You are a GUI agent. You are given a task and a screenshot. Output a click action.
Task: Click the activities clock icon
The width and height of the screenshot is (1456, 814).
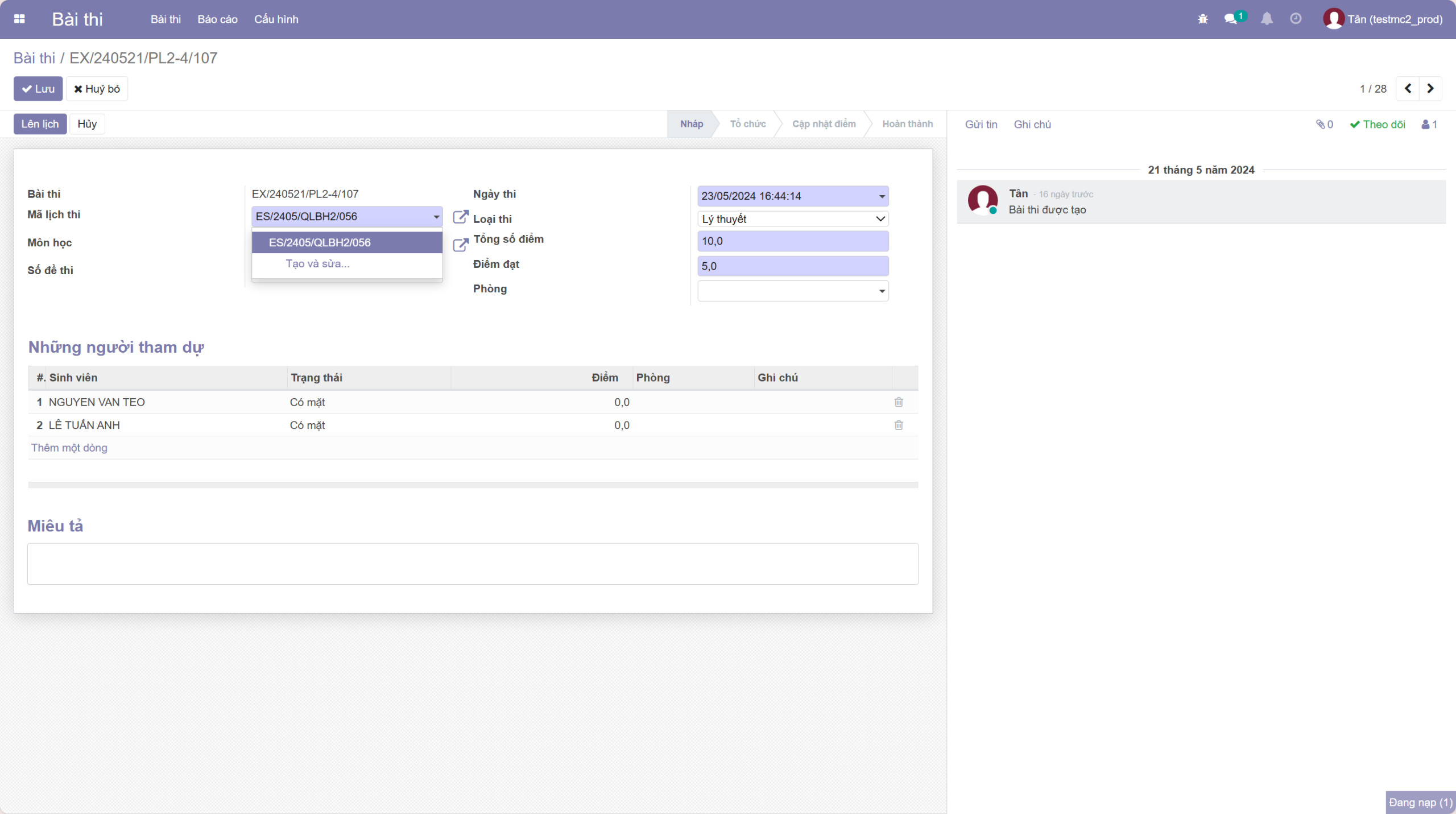1296,19
